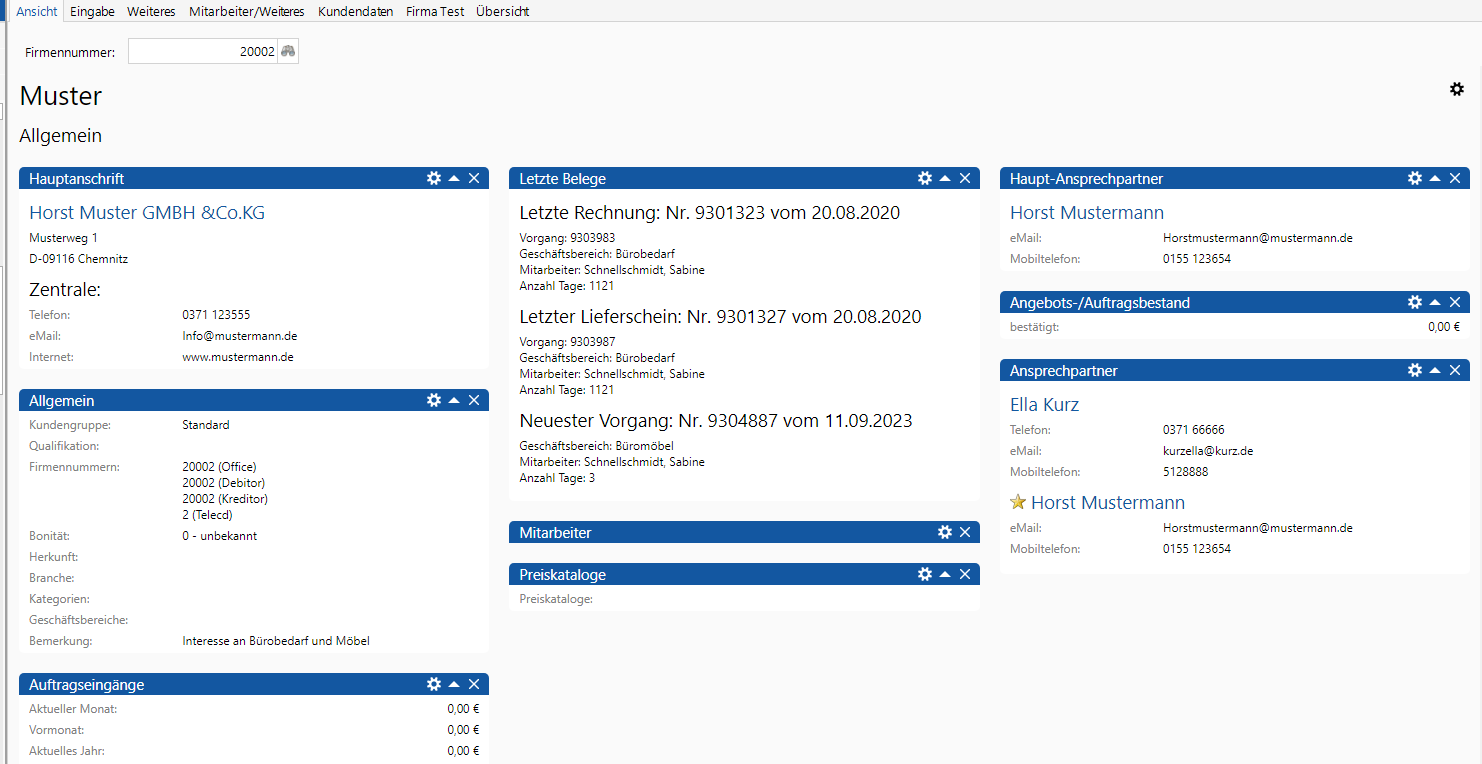Switch to the Kundendaten tab

pos(355,11)
